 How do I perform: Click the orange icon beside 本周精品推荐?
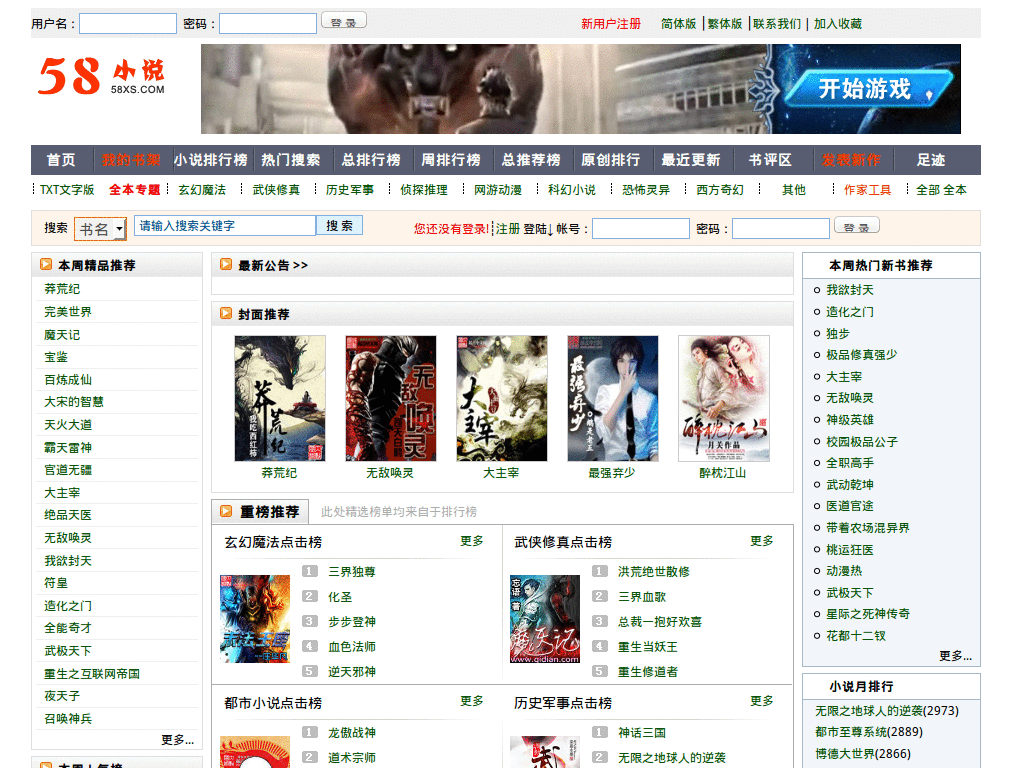tap(46, 264)
